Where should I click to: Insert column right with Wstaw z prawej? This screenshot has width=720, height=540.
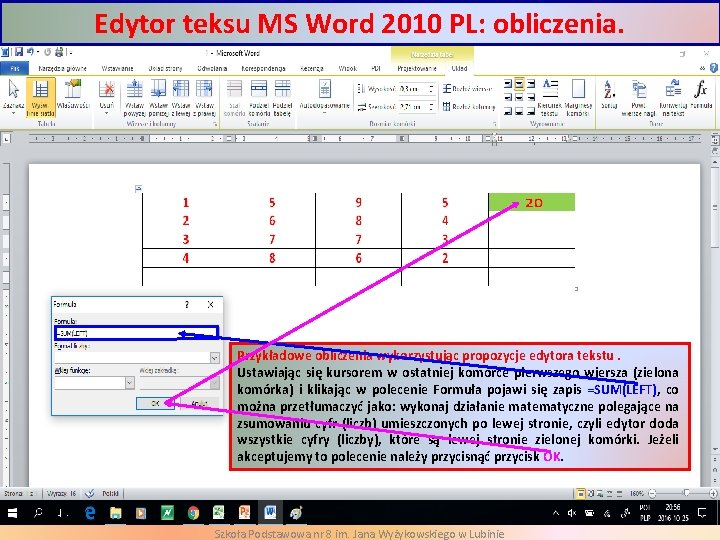(204, 97)
